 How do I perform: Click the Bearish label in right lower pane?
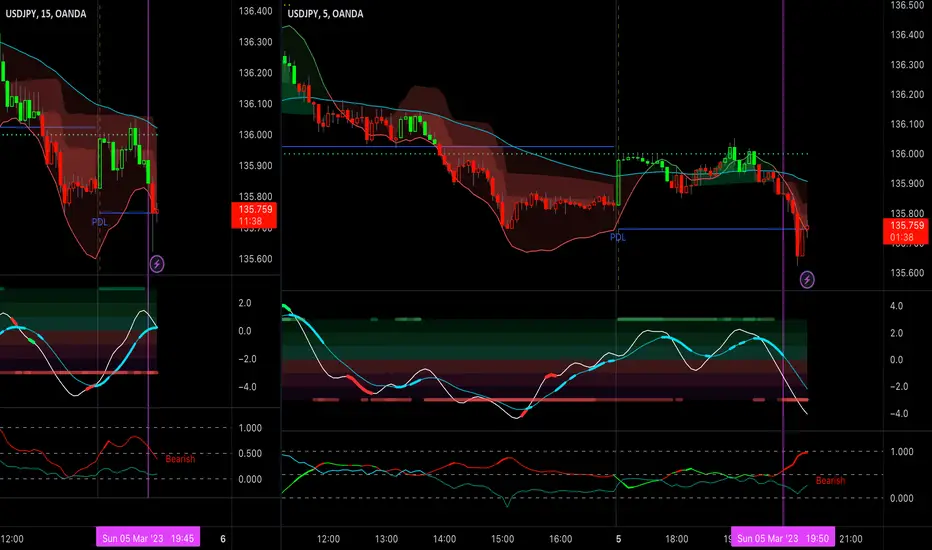click(x=830, y=480)
